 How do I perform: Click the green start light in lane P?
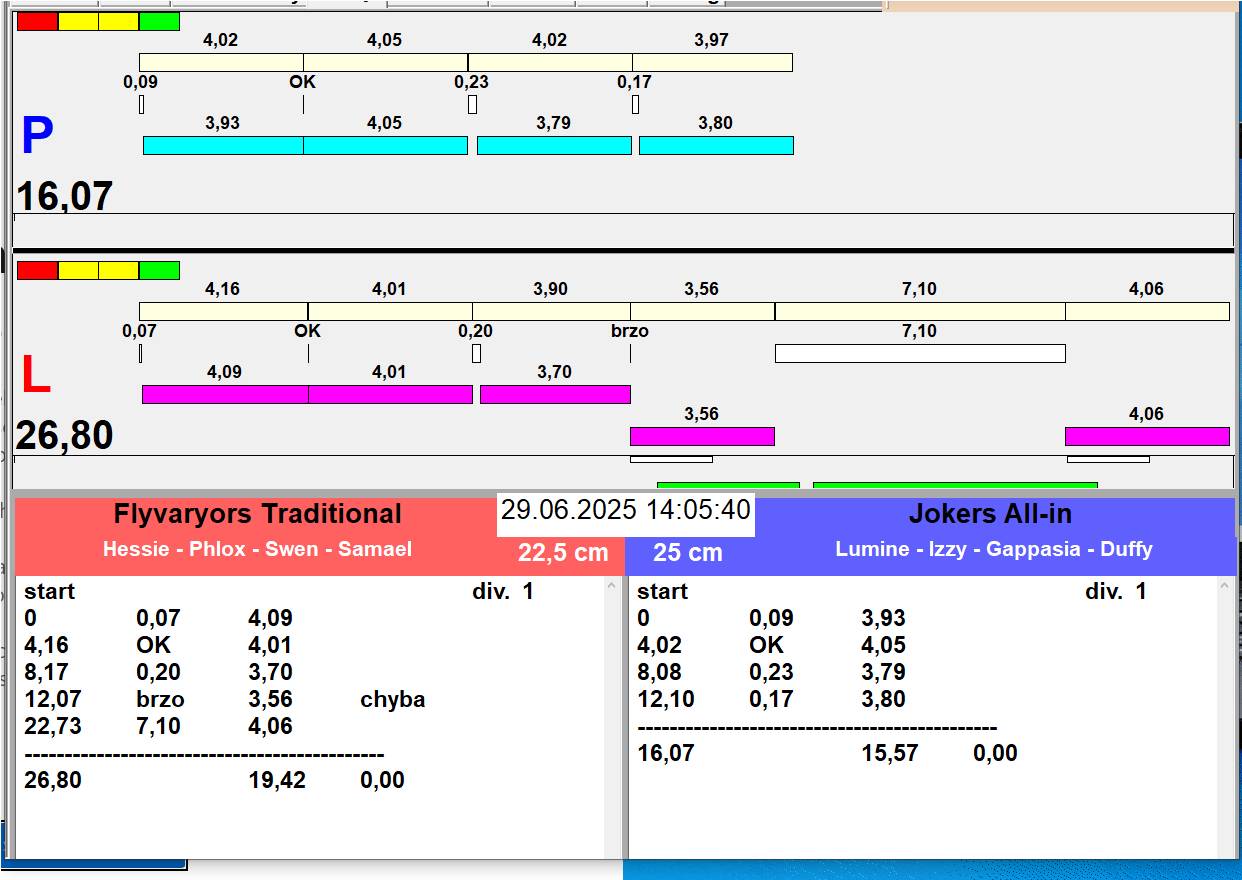click(x=159, y=21)
